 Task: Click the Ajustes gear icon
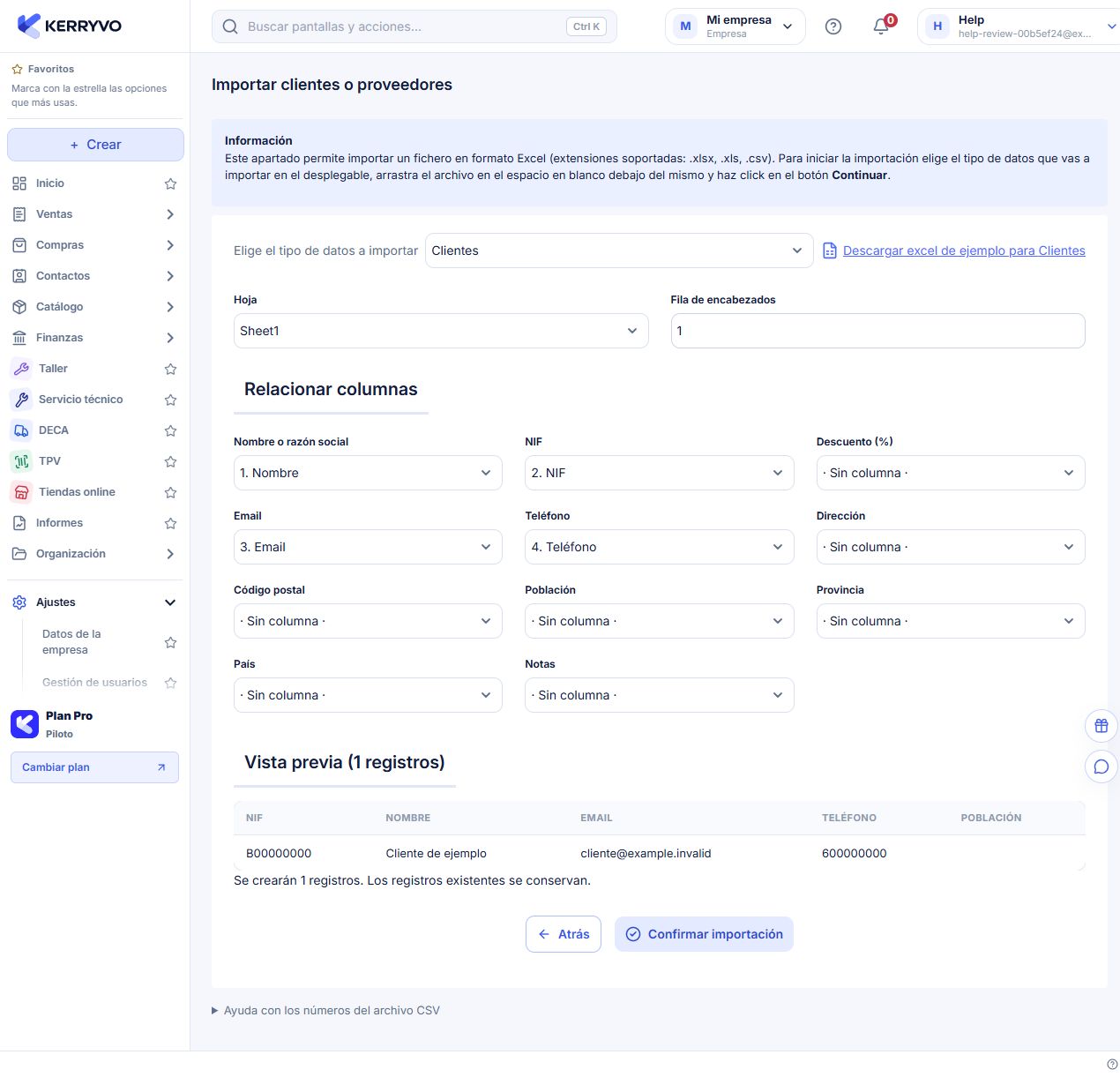[19, 602]
